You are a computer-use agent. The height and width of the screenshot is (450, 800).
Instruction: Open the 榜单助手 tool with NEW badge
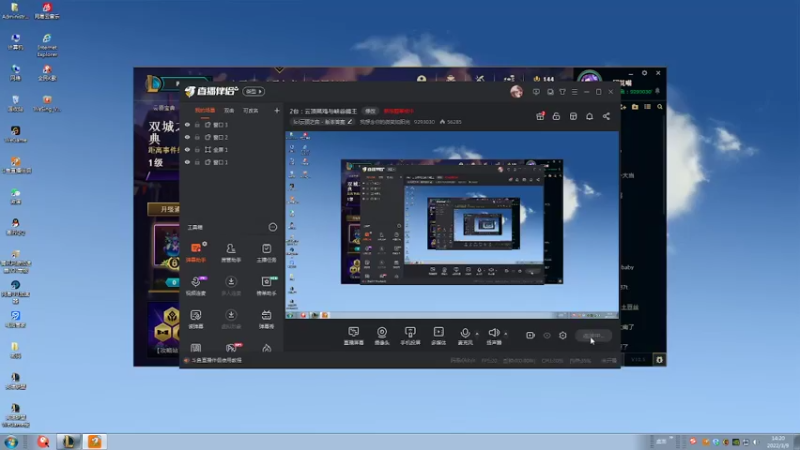coord(266,286)
